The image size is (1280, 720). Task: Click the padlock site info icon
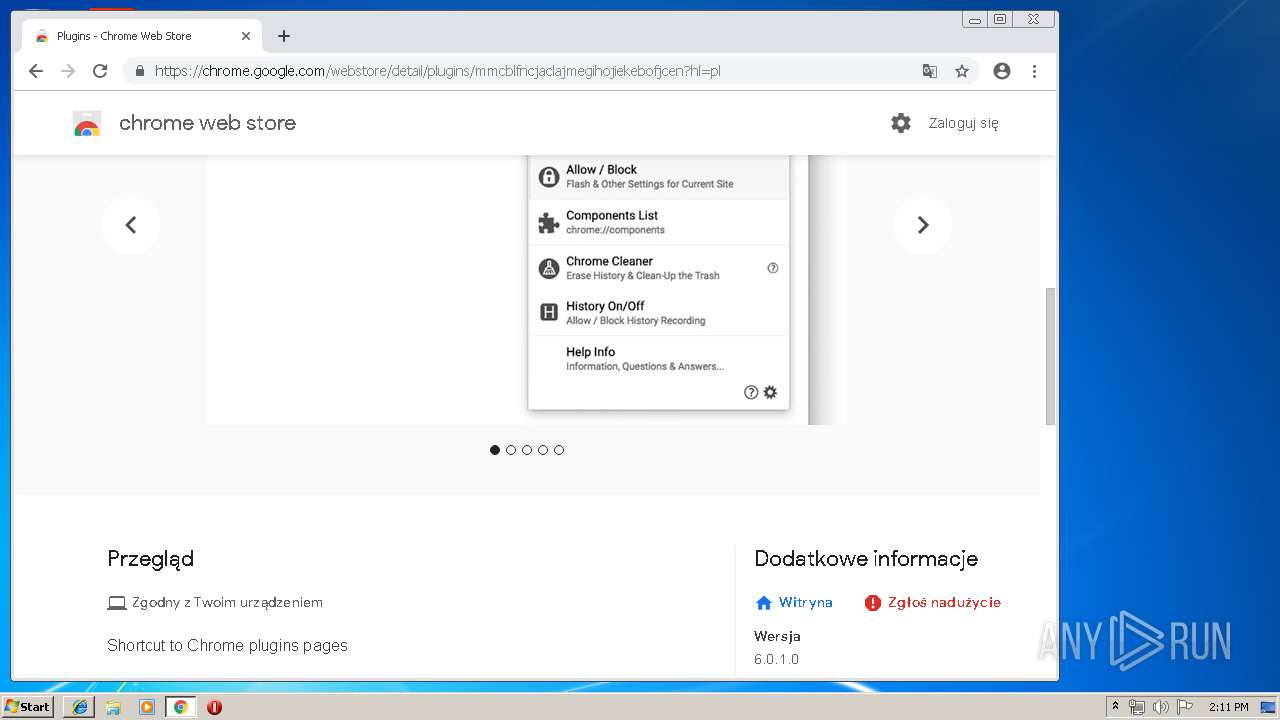pyautogui.click(x=139, y=71)
